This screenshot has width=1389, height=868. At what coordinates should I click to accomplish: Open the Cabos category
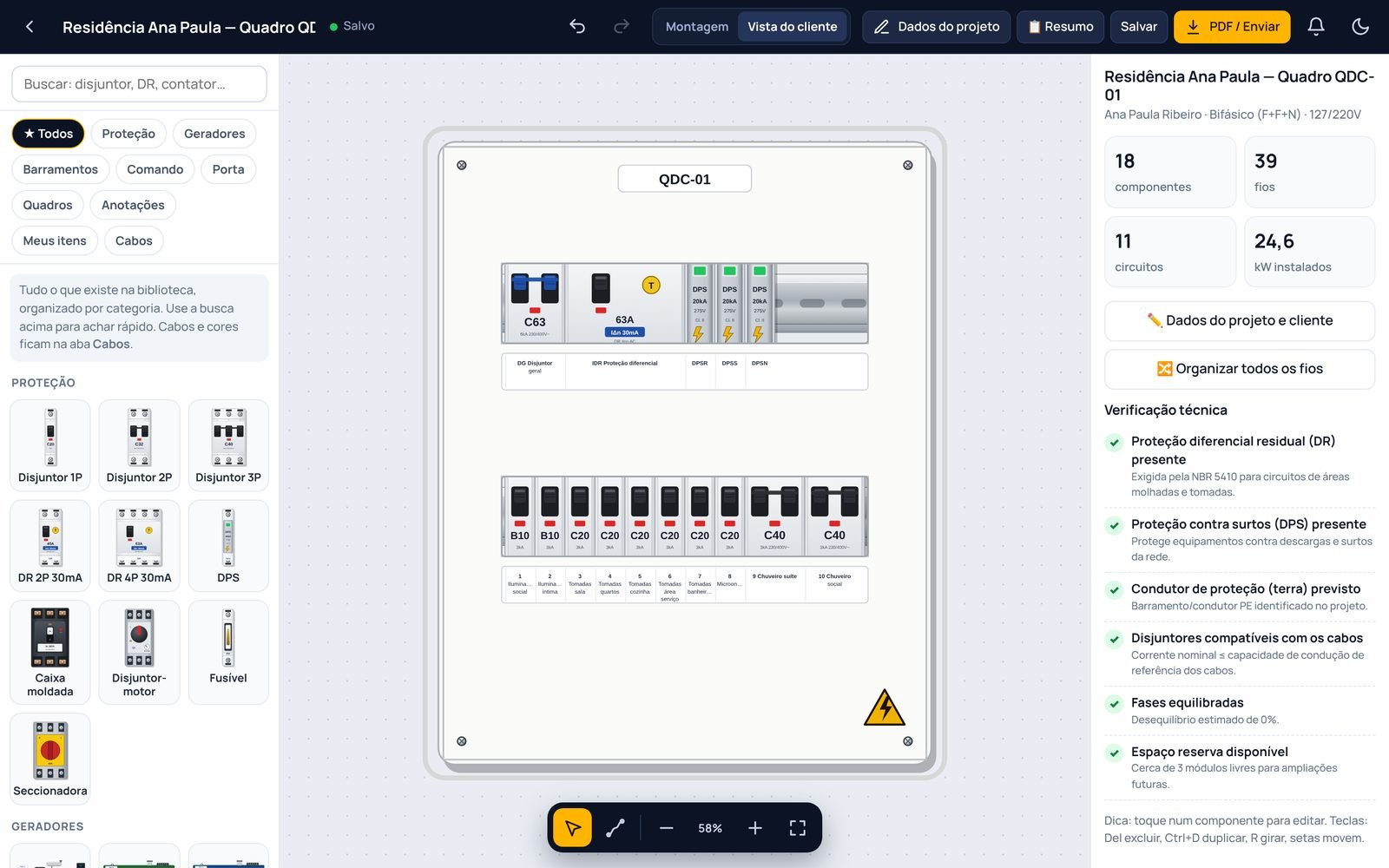click(134, 240)
